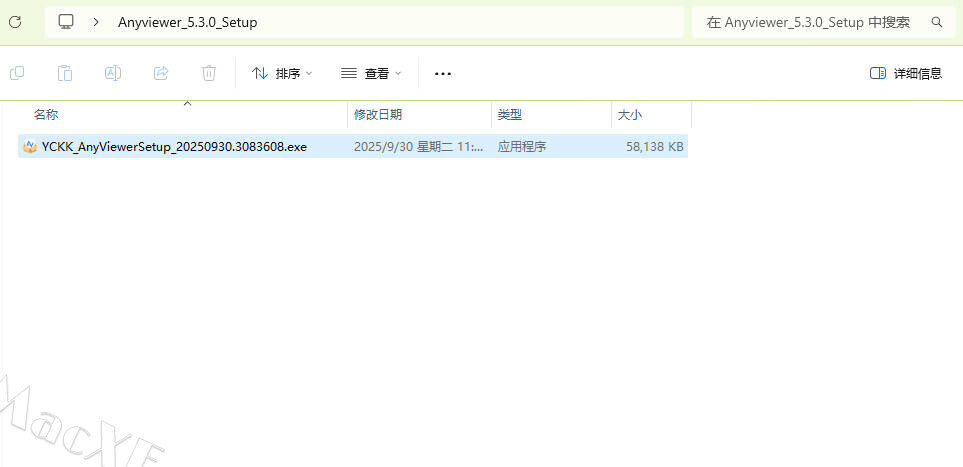Sort by the 名称 column header

click(46, 115)
